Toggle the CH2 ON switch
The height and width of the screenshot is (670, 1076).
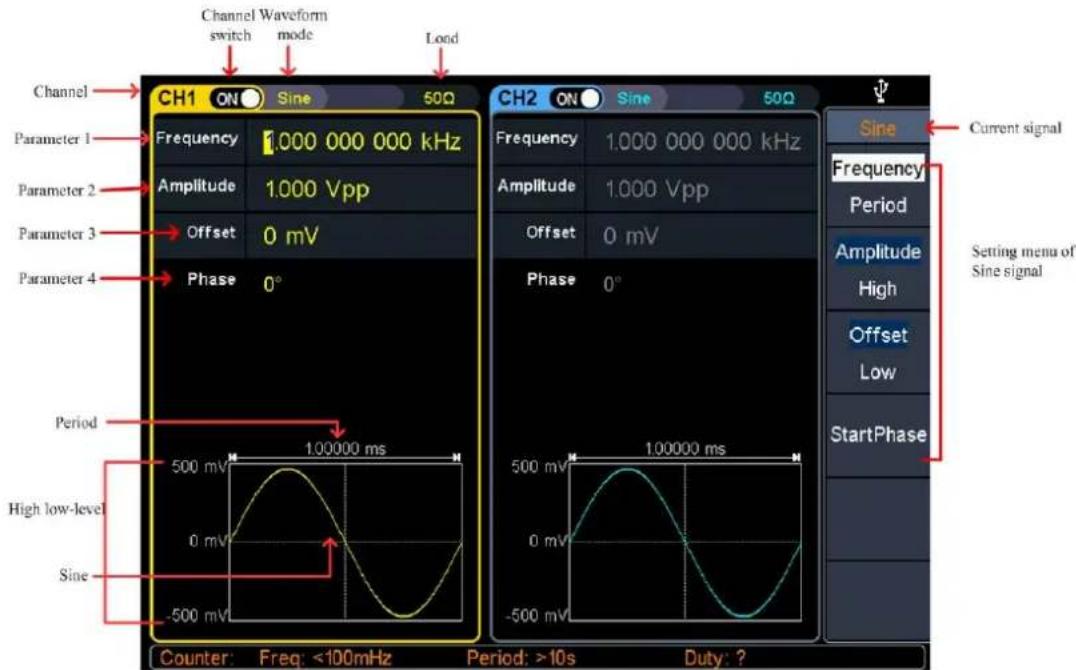[x=576, y=99]
